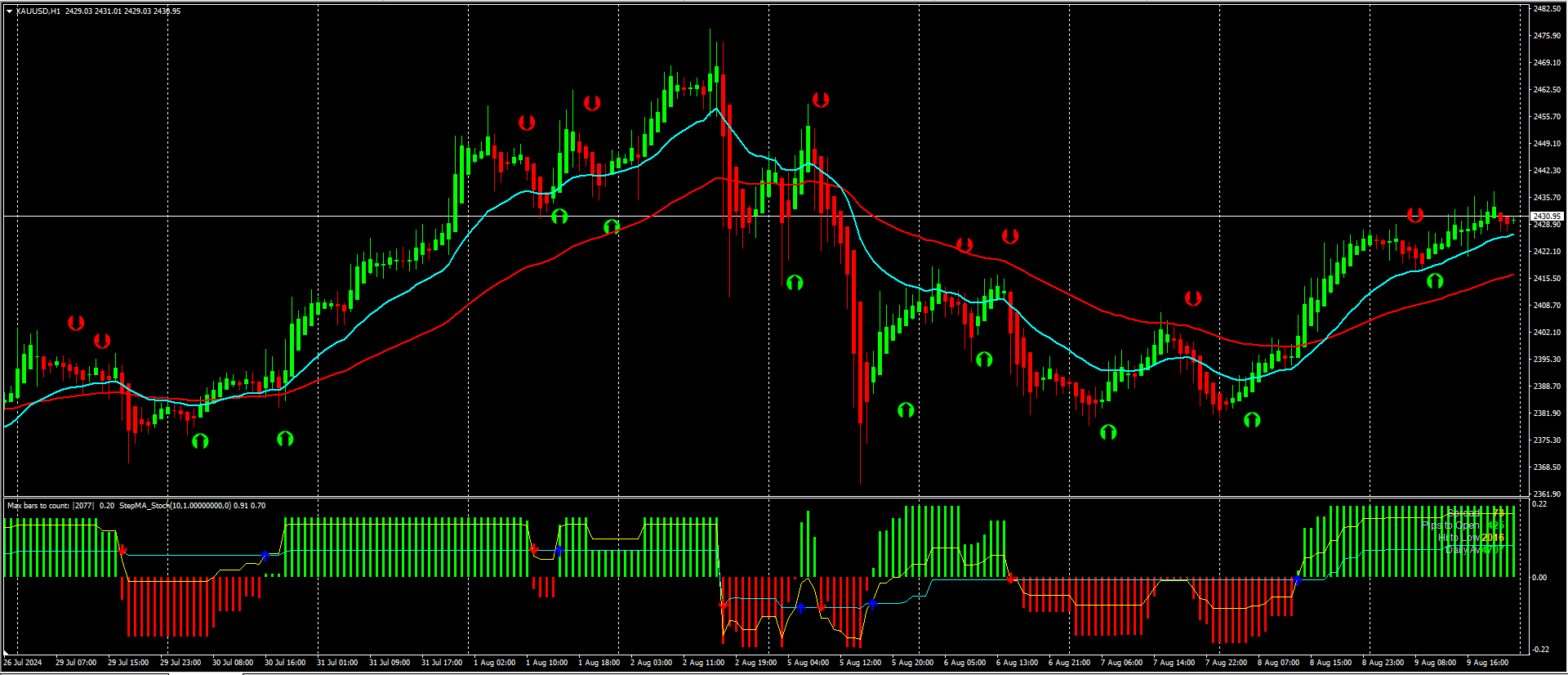The height and width of the screenshot is (675, 1568).
Task: Select the green buy arrow on 8 Aug
Action: click(x=1252, y=420)
